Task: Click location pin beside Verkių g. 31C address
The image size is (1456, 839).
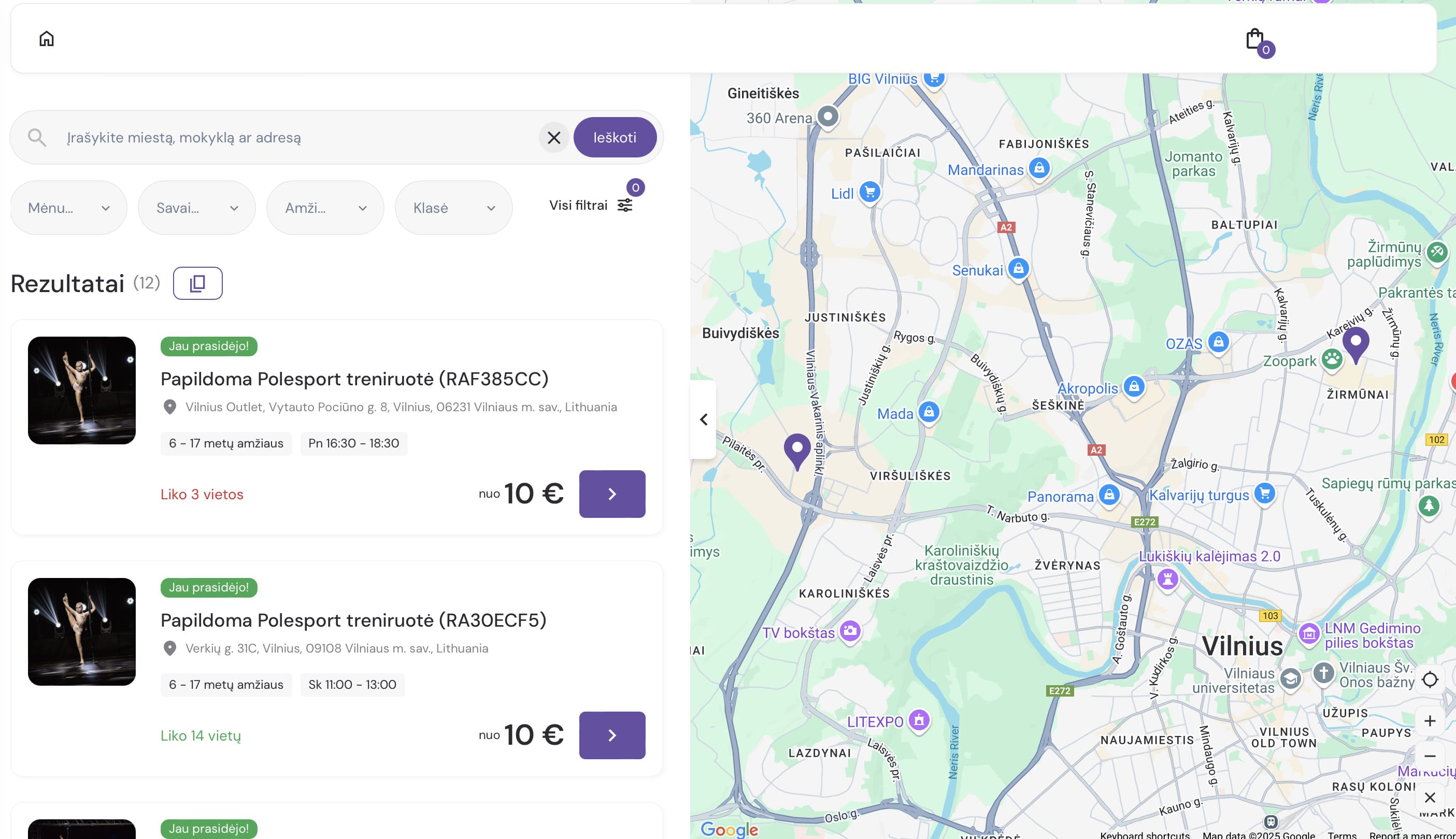Action: [x=169, y=648]
